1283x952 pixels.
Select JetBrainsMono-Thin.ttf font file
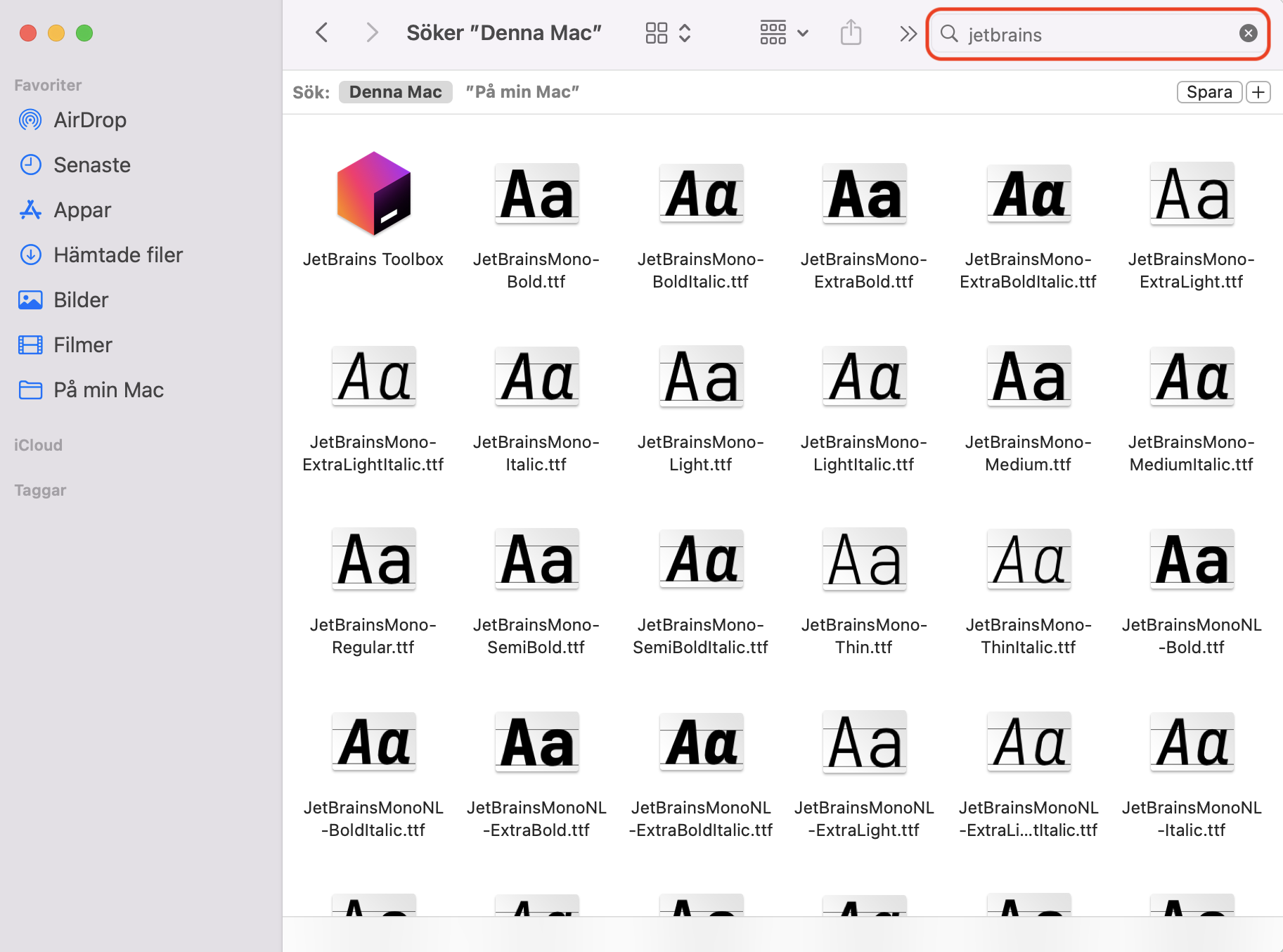(x=864, y=559)
